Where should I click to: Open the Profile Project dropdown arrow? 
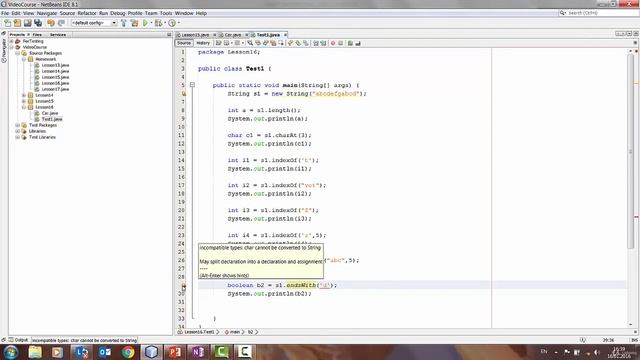[x=178, y=23]
